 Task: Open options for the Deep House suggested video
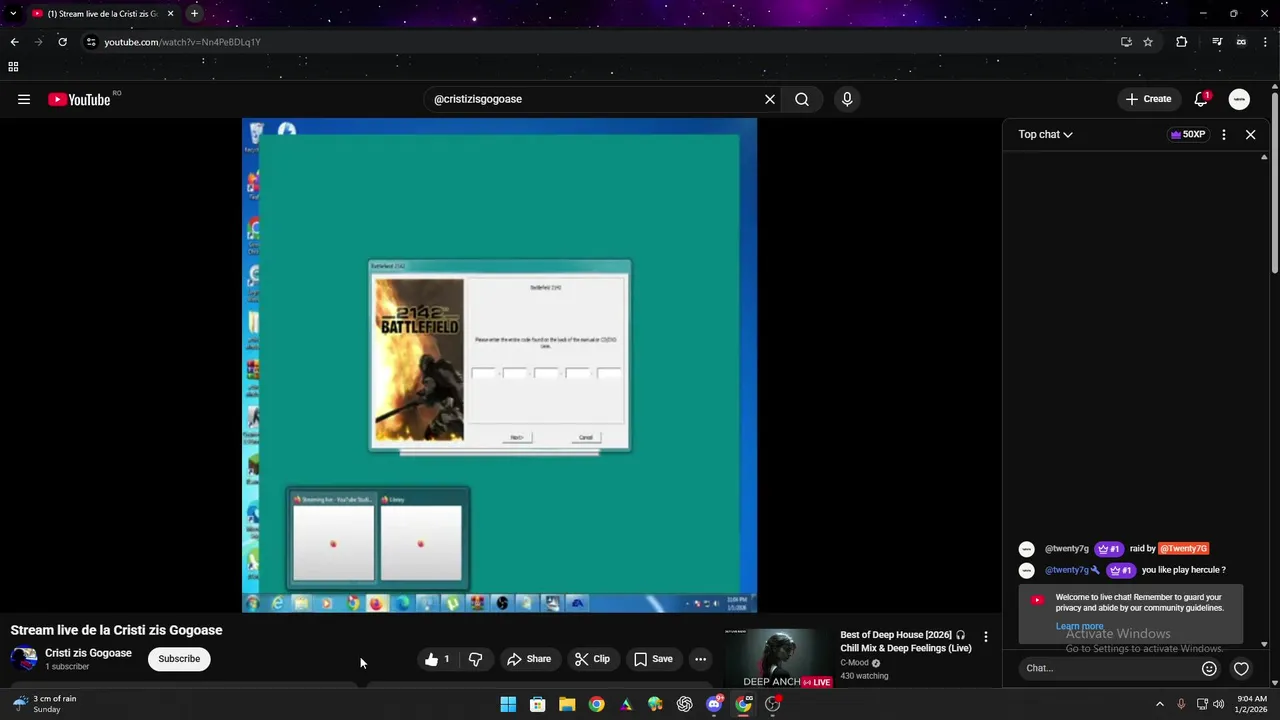point(986,636)
